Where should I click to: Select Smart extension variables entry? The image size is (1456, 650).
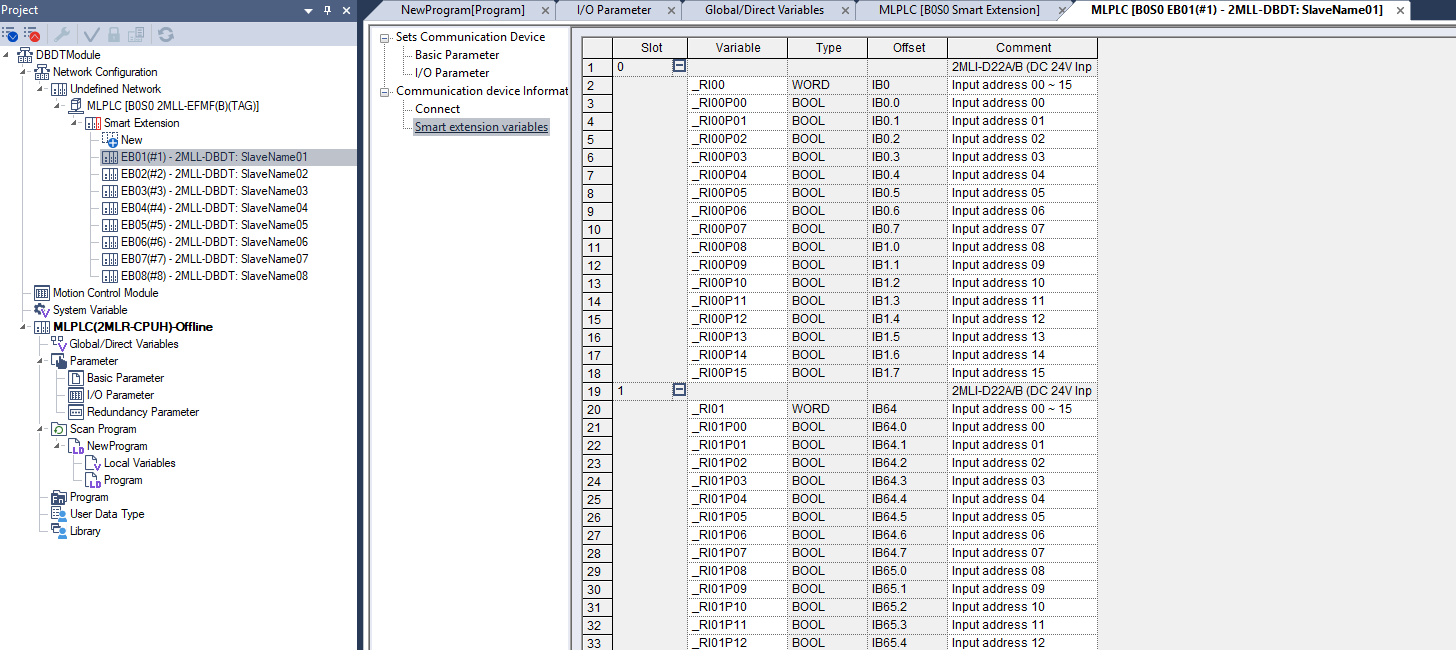pos(482,127)
